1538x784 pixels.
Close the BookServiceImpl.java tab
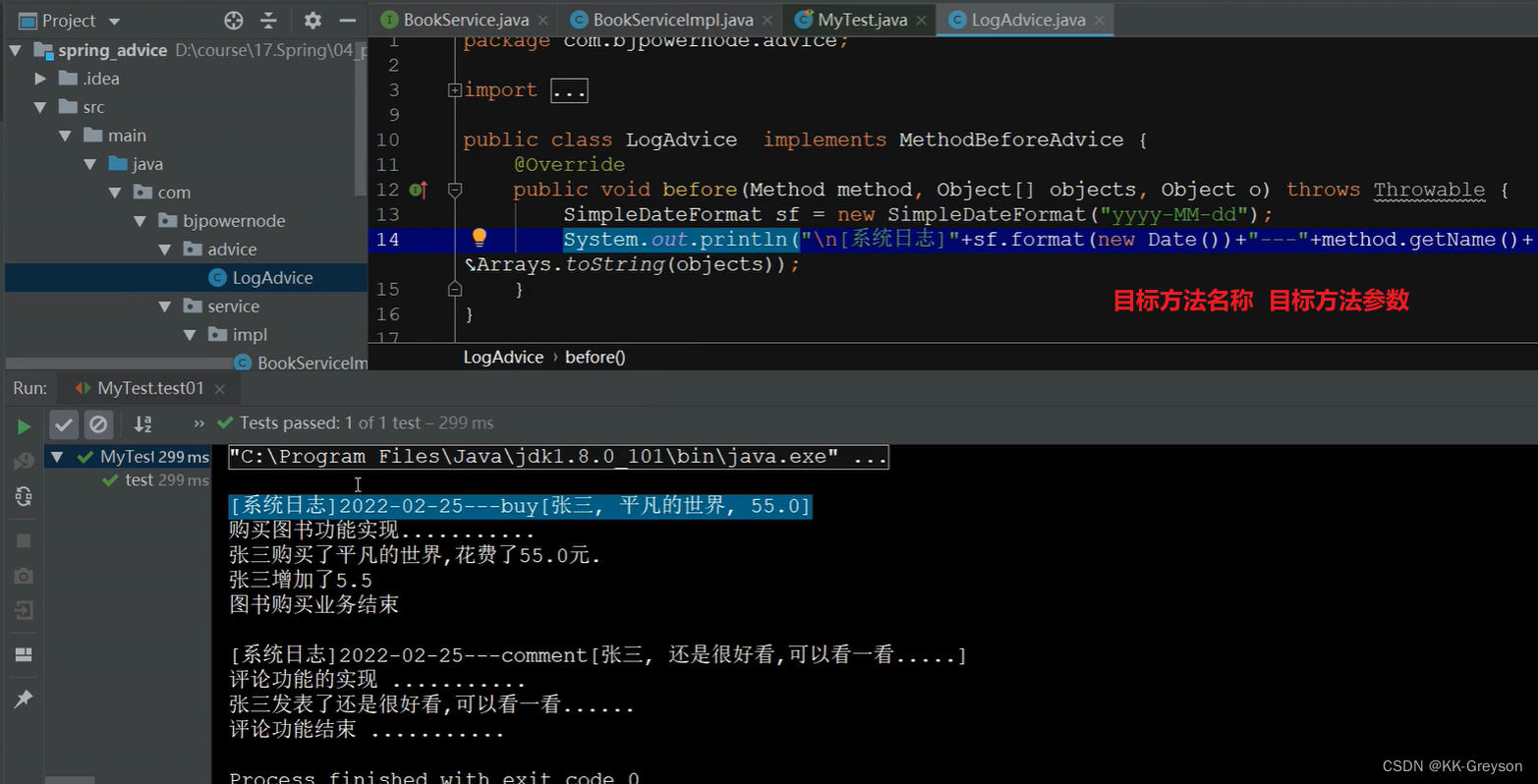[x=768, y=21]
